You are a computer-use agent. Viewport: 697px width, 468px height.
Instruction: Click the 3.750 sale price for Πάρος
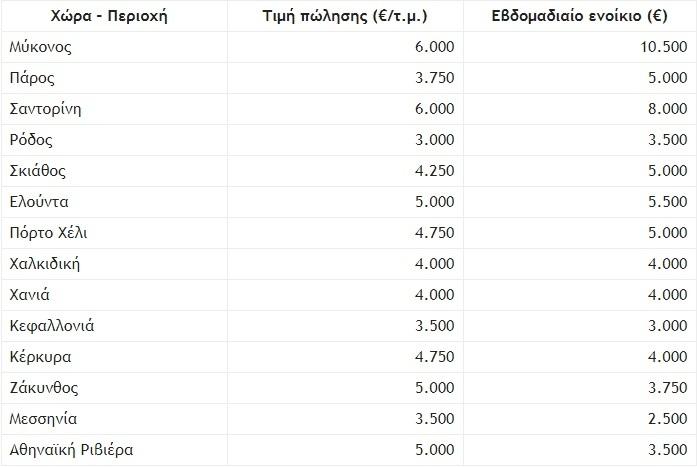pos(433,78)
